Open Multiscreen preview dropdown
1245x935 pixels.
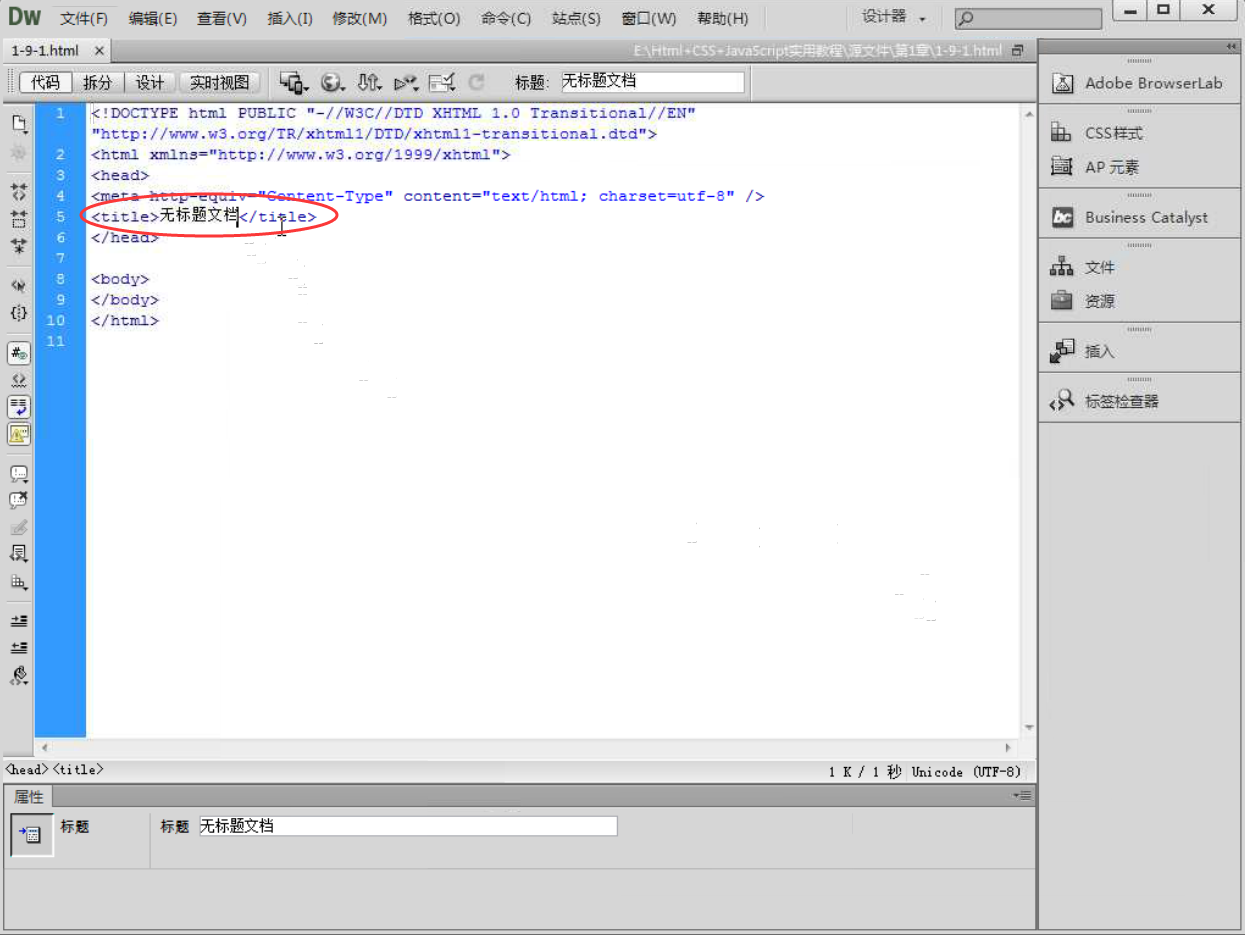(x=294, y=83)
